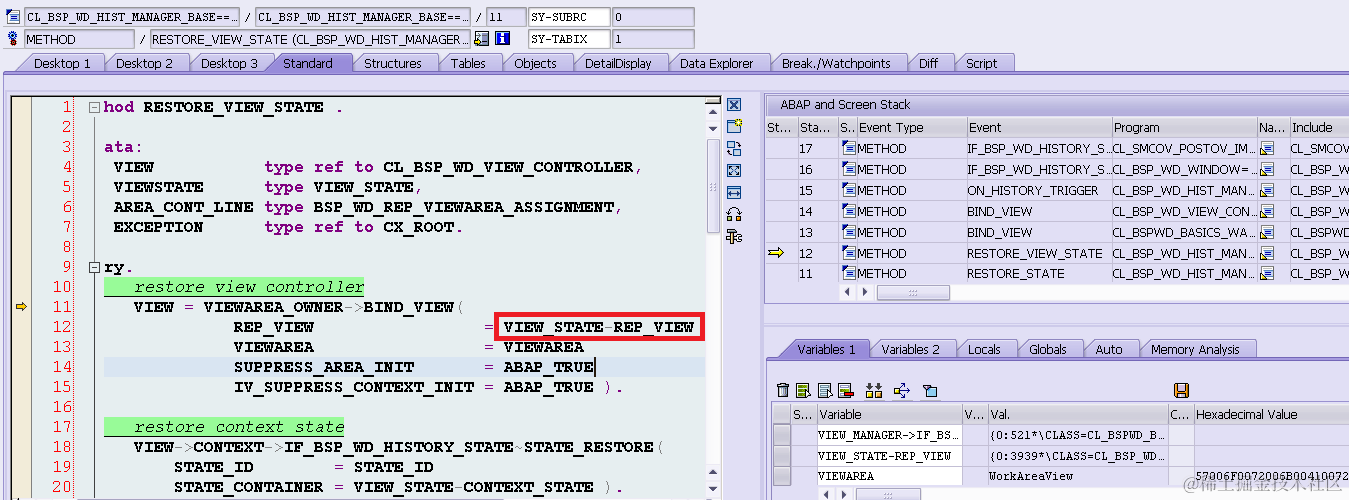This screenshot has width=1349, height=500.
Task: Click stack table horizontal scrollbar thumb
Action: coord(913,292)
